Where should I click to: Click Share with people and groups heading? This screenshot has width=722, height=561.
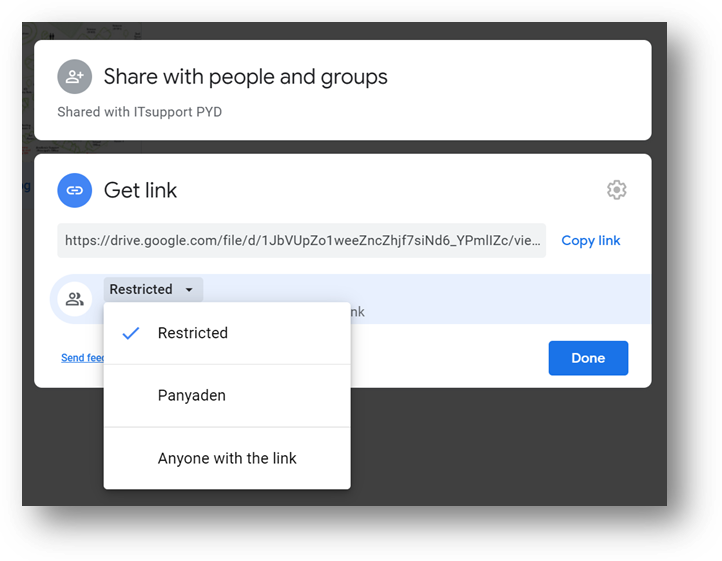point(245,76)
